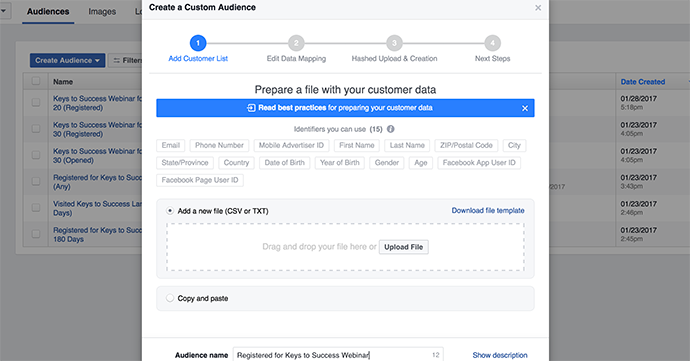Sort by the Date Created column header
690x361 pixels.
[x=643, y=82]
